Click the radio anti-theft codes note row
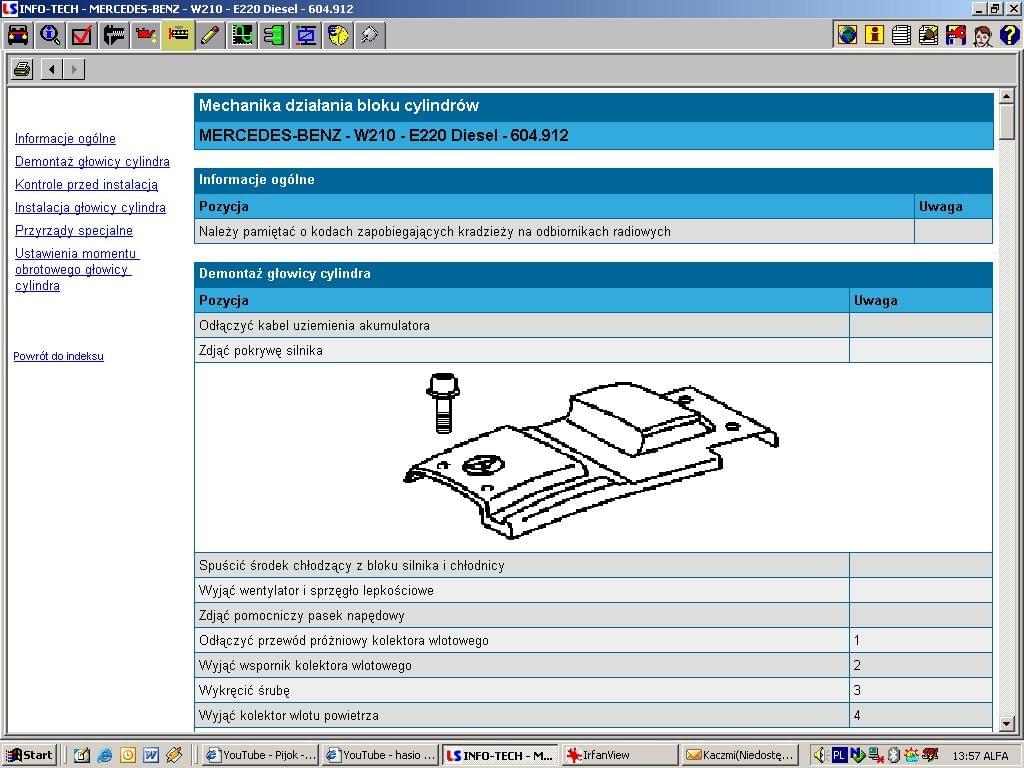1024x768 pixels. click(593, 231)
